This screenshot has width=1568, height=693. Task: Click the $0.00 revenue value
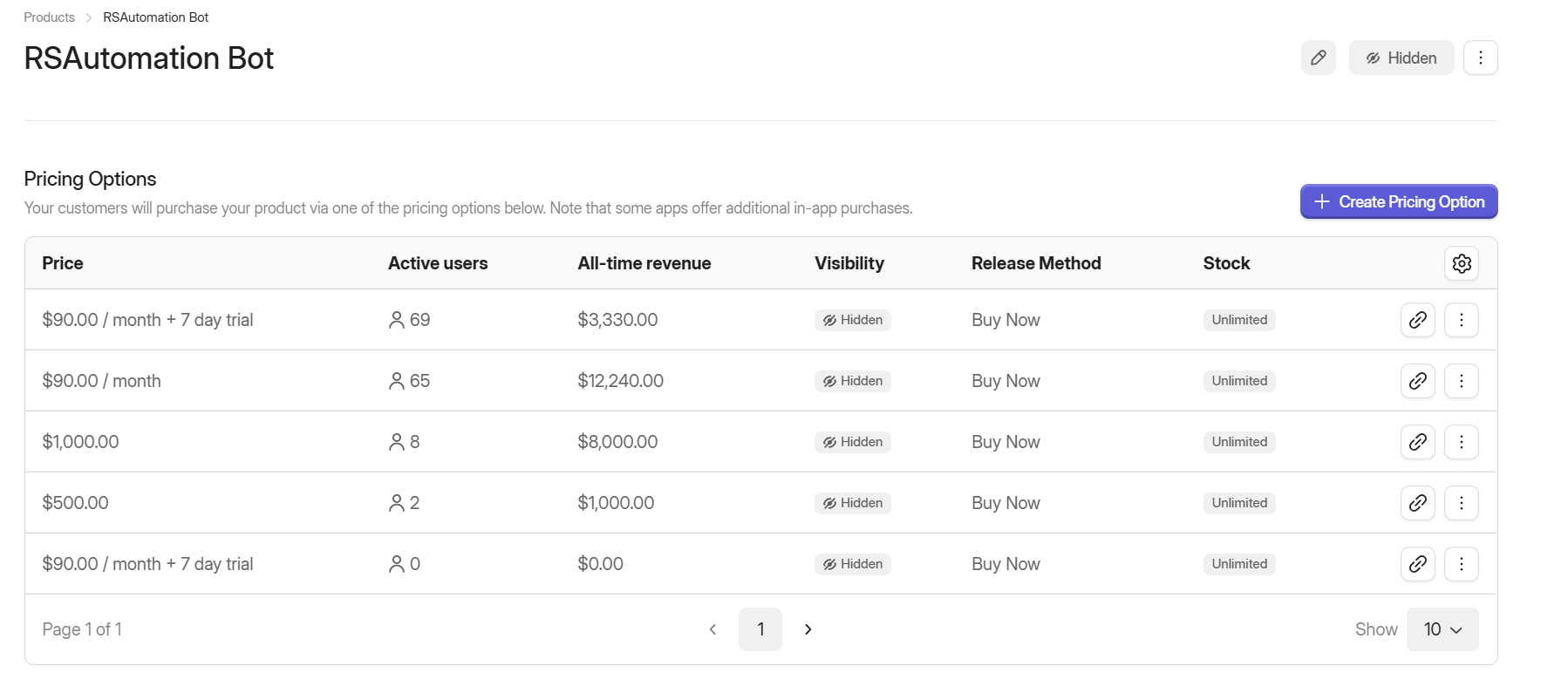point(600,564)
